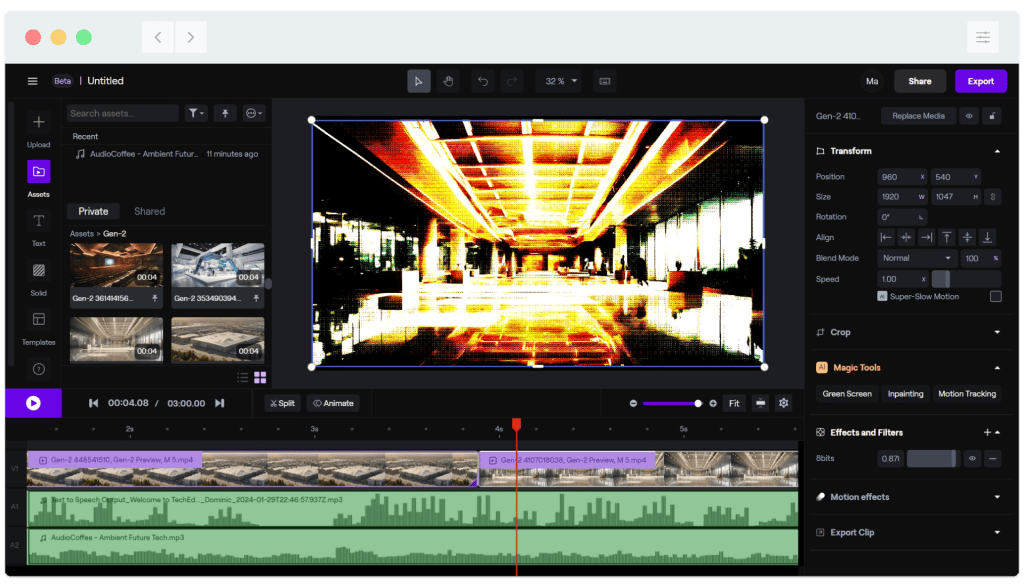Toggle media visibility next to Replace Media
Image resolution: width=1024 pixels, height=587 pixels.
pyautogui.click(x=967, y=115)
